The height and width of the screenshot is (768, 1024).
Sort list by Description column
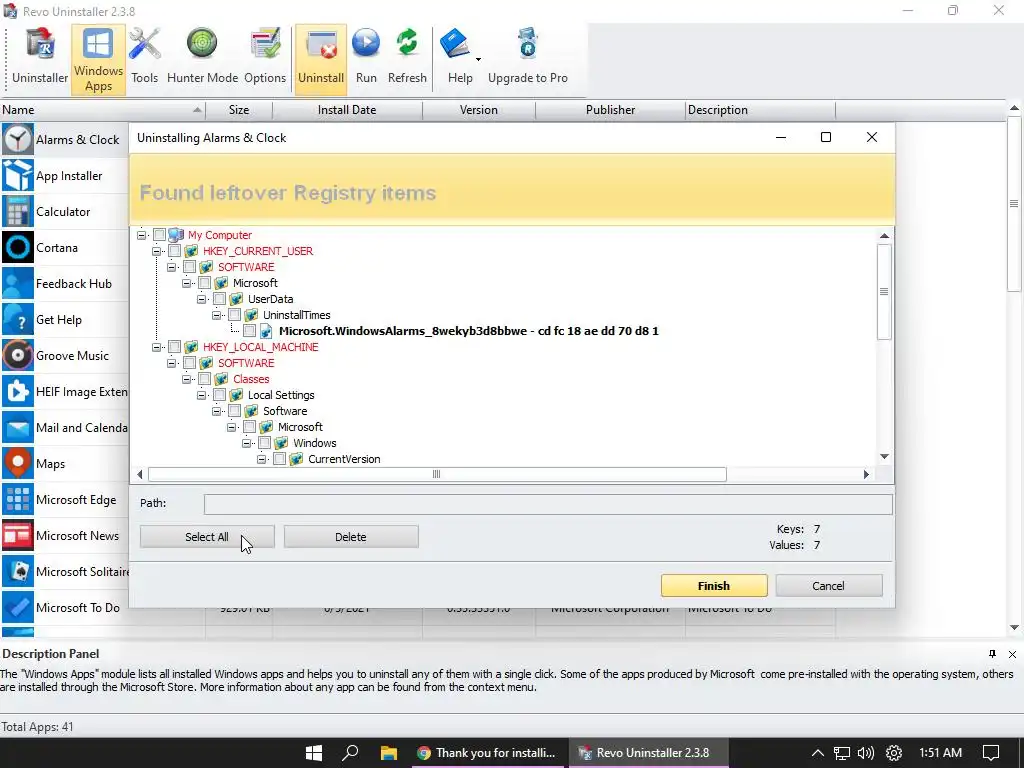click(760, 110)
